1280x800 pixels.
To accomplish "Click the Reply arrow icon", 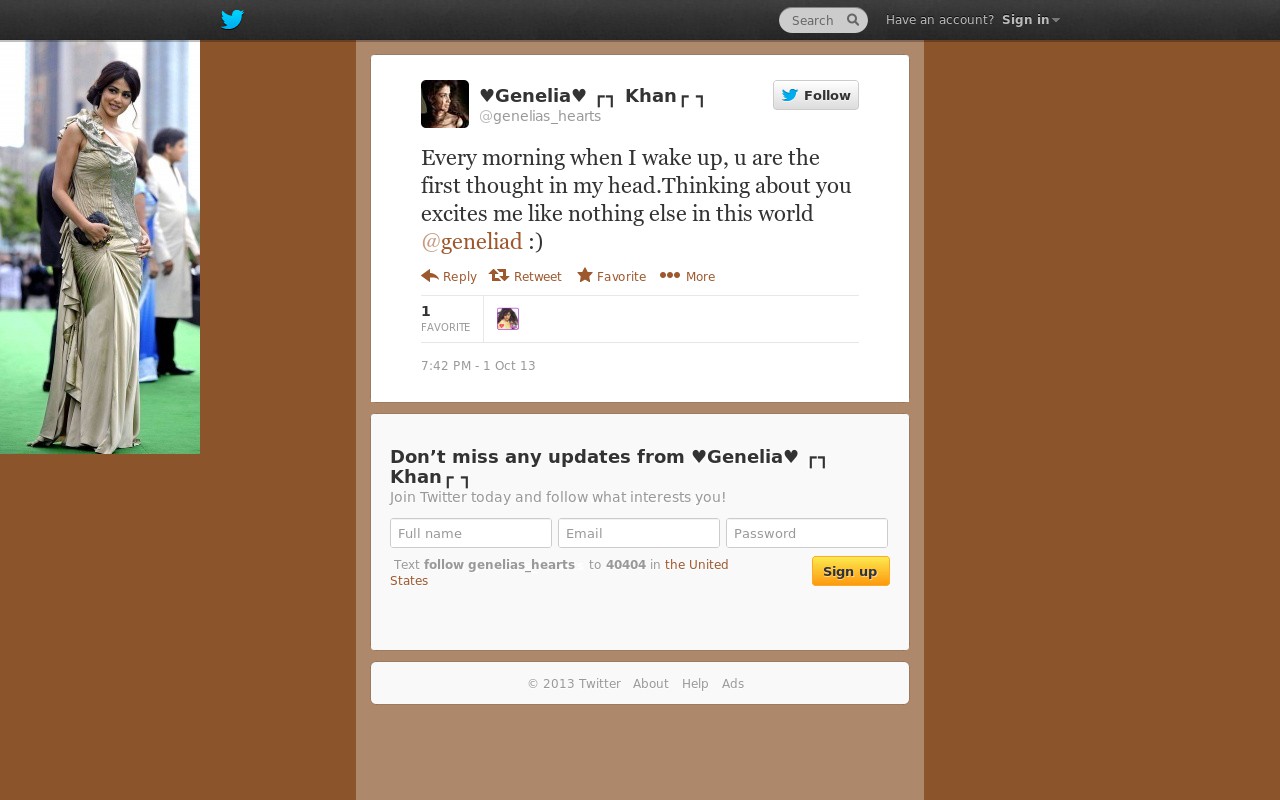I will (430, 276).
